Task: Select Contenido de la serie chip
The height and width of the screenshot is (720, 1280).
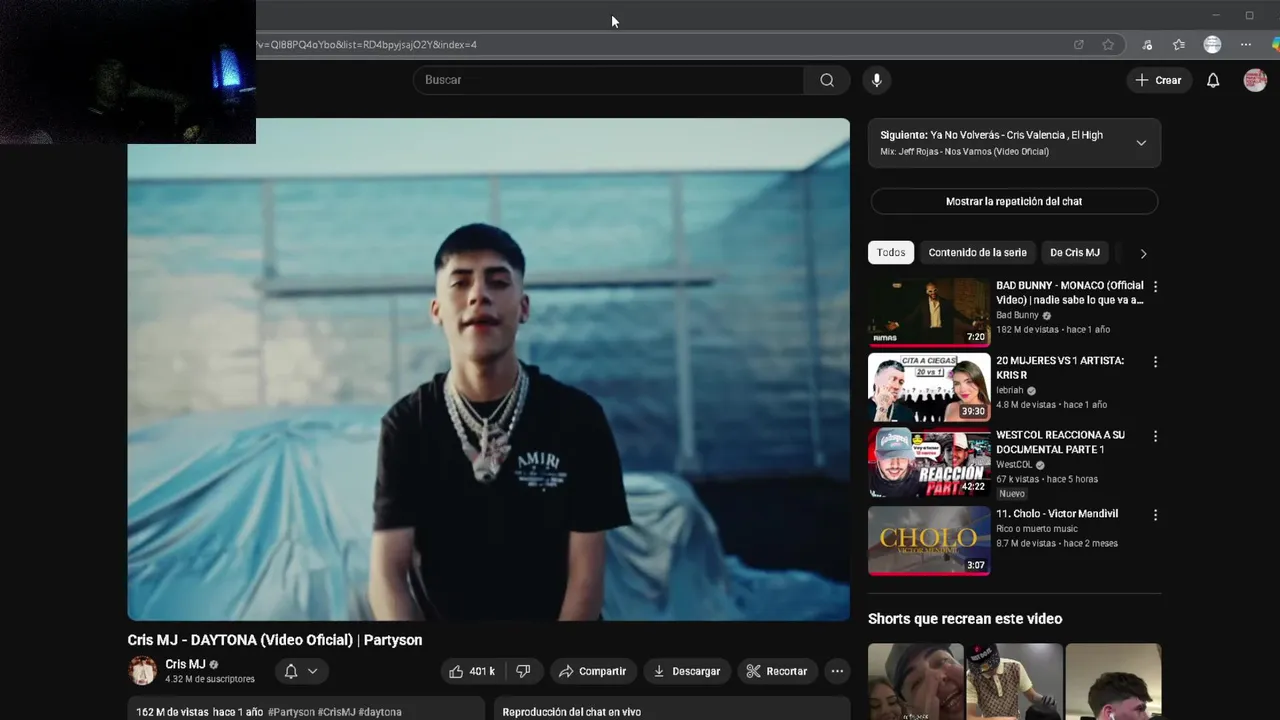Action: (977, 253)
